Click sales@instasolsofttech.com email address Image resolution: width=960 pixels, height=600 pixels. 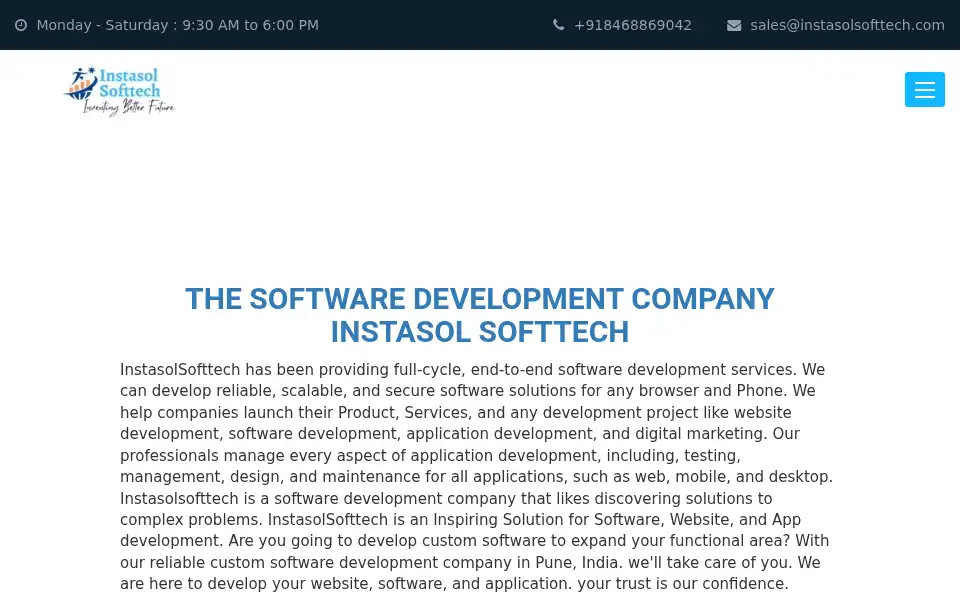[847, 25]
